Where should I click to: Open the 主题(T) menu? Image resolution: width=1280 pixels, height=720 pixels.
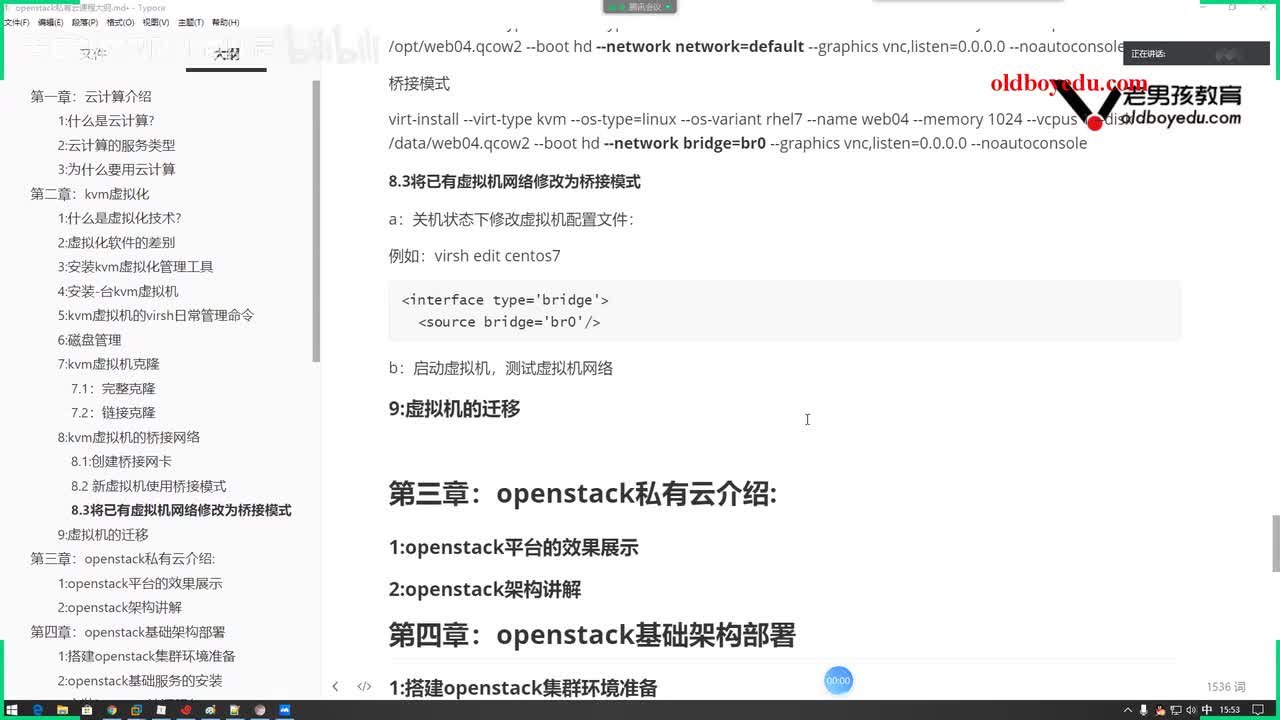pyautogui.click(x=190, y=22)
